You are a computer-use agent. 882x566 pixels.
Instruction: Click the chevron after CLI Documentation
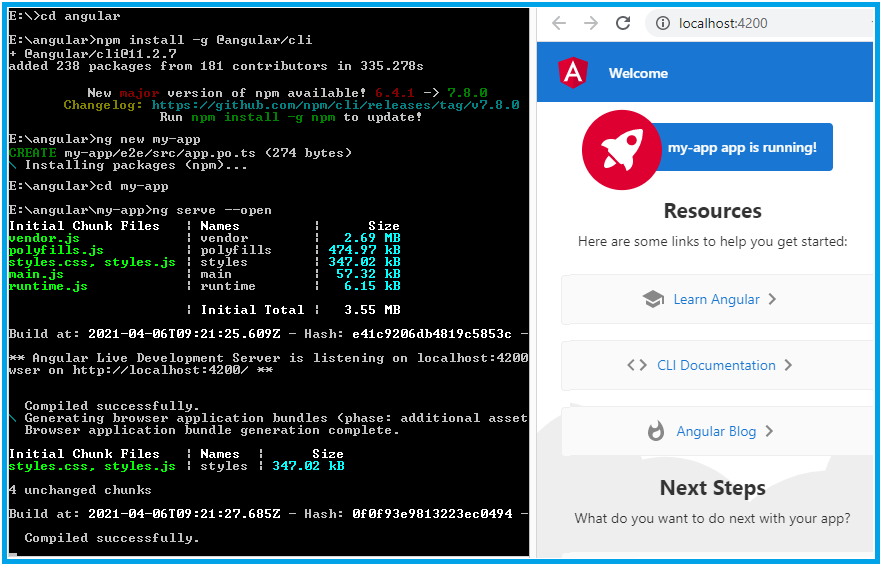tap(788, 365)
